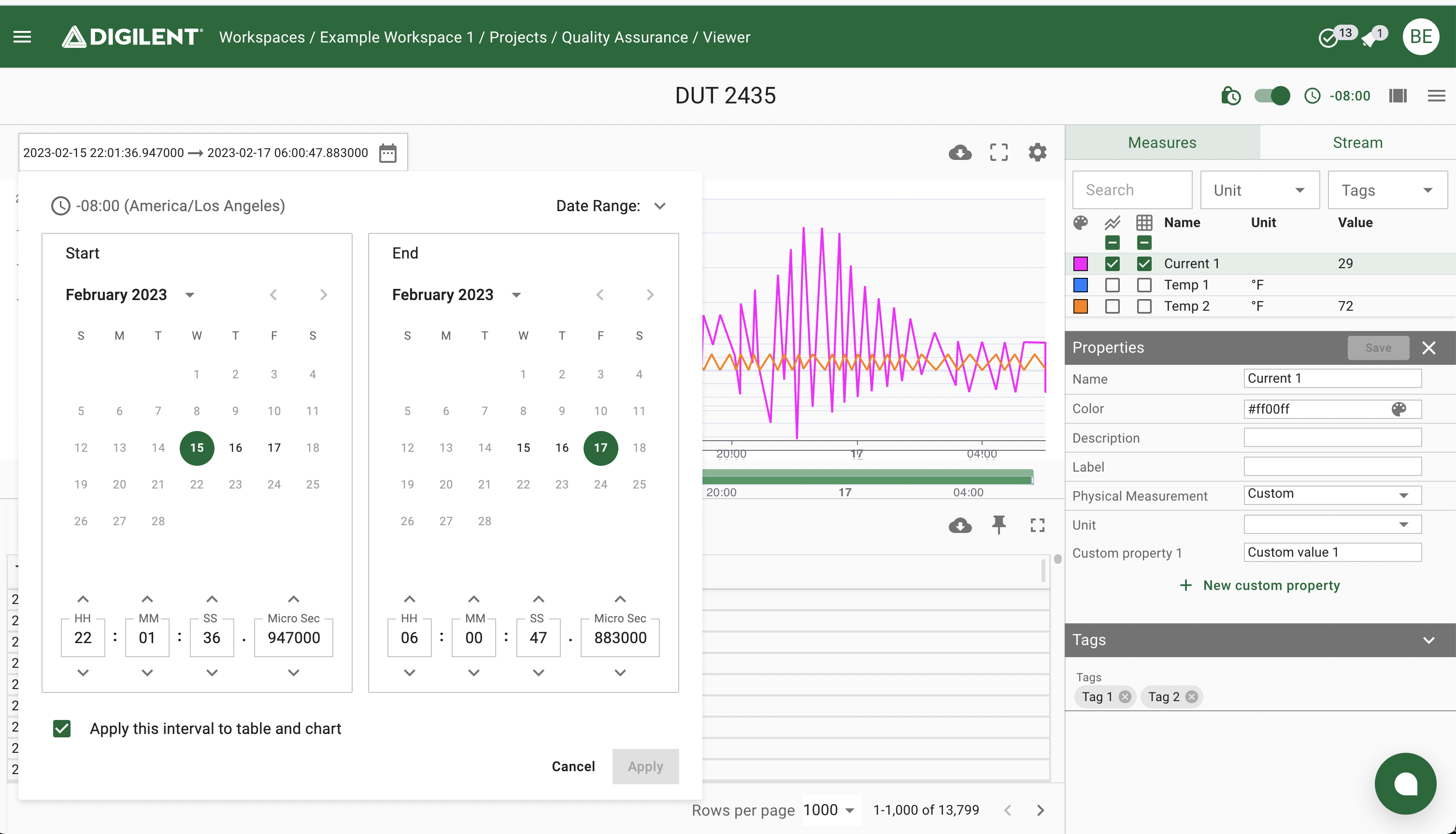This screenshot has height=834, width=1456.
Task: Click the chart line column icon
Action: 1113,223
